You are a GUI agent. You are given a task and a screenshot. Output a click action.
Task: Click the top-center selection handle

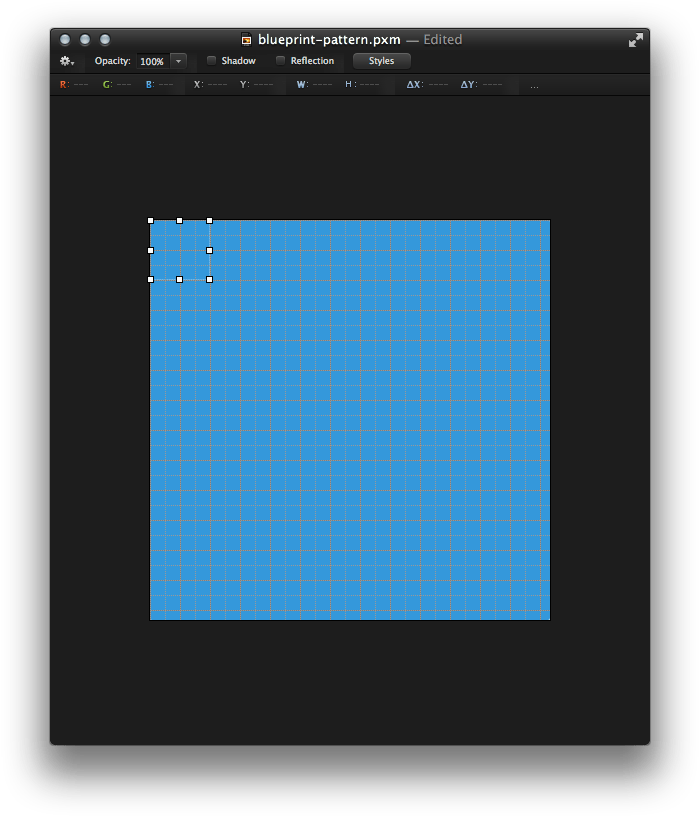pos(180,220)
